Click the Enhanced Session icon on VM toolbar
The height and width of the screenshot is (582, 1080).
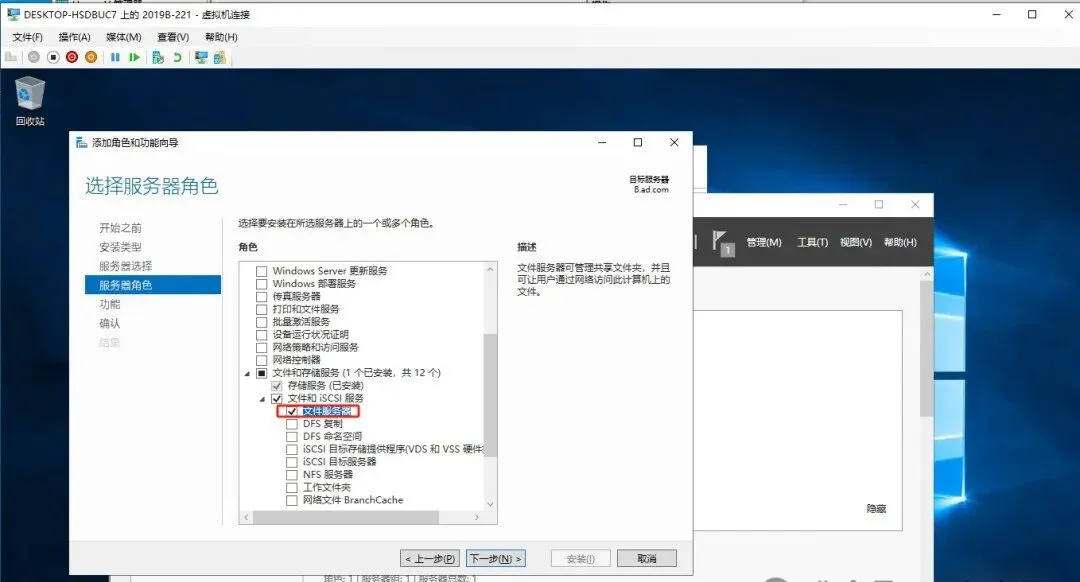click(x=201, y=57)
